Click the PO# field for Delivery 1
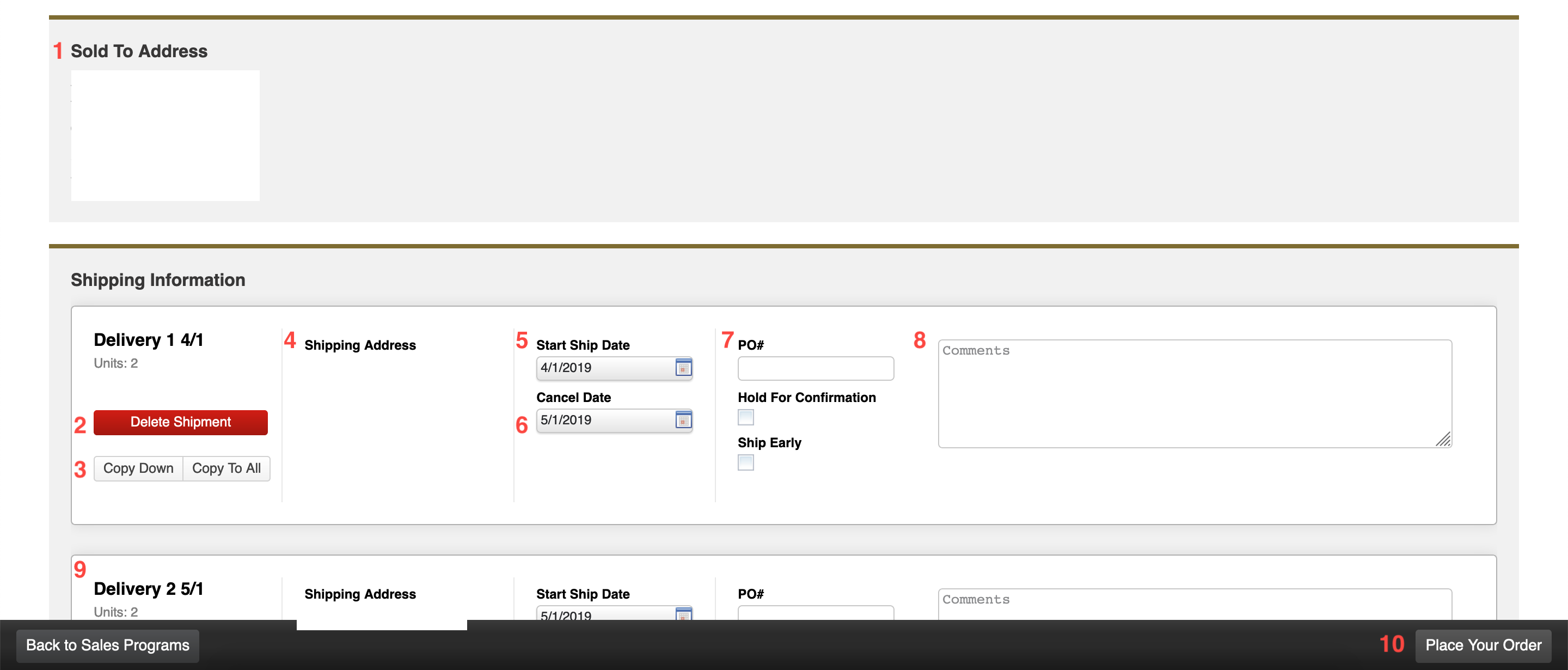1568x670 pixels. point(816,368)
